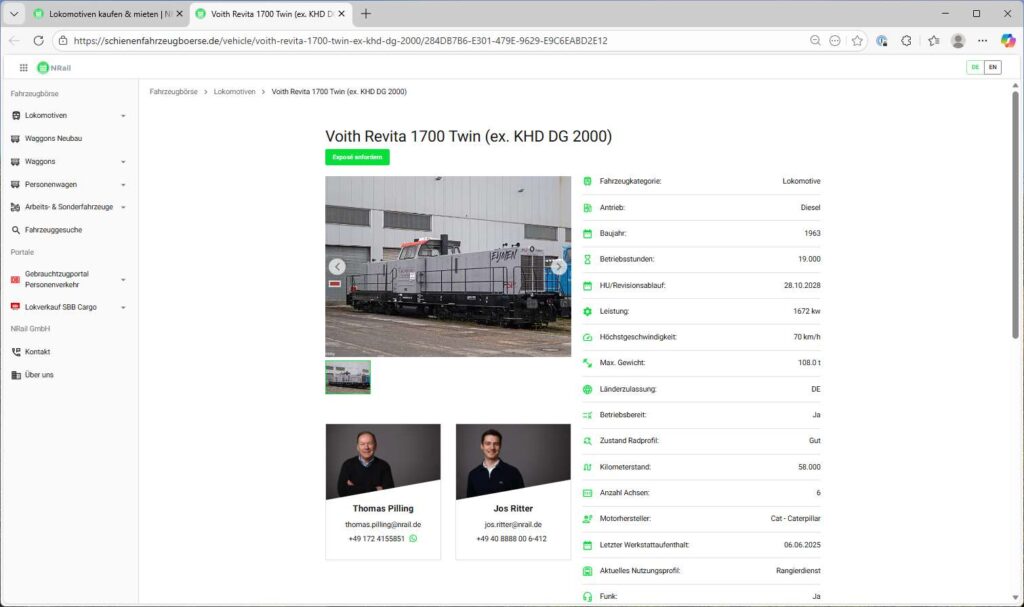Click the NRail logo in header
Viewport: 1024px width, 607px height.
[x=54, y=67]
